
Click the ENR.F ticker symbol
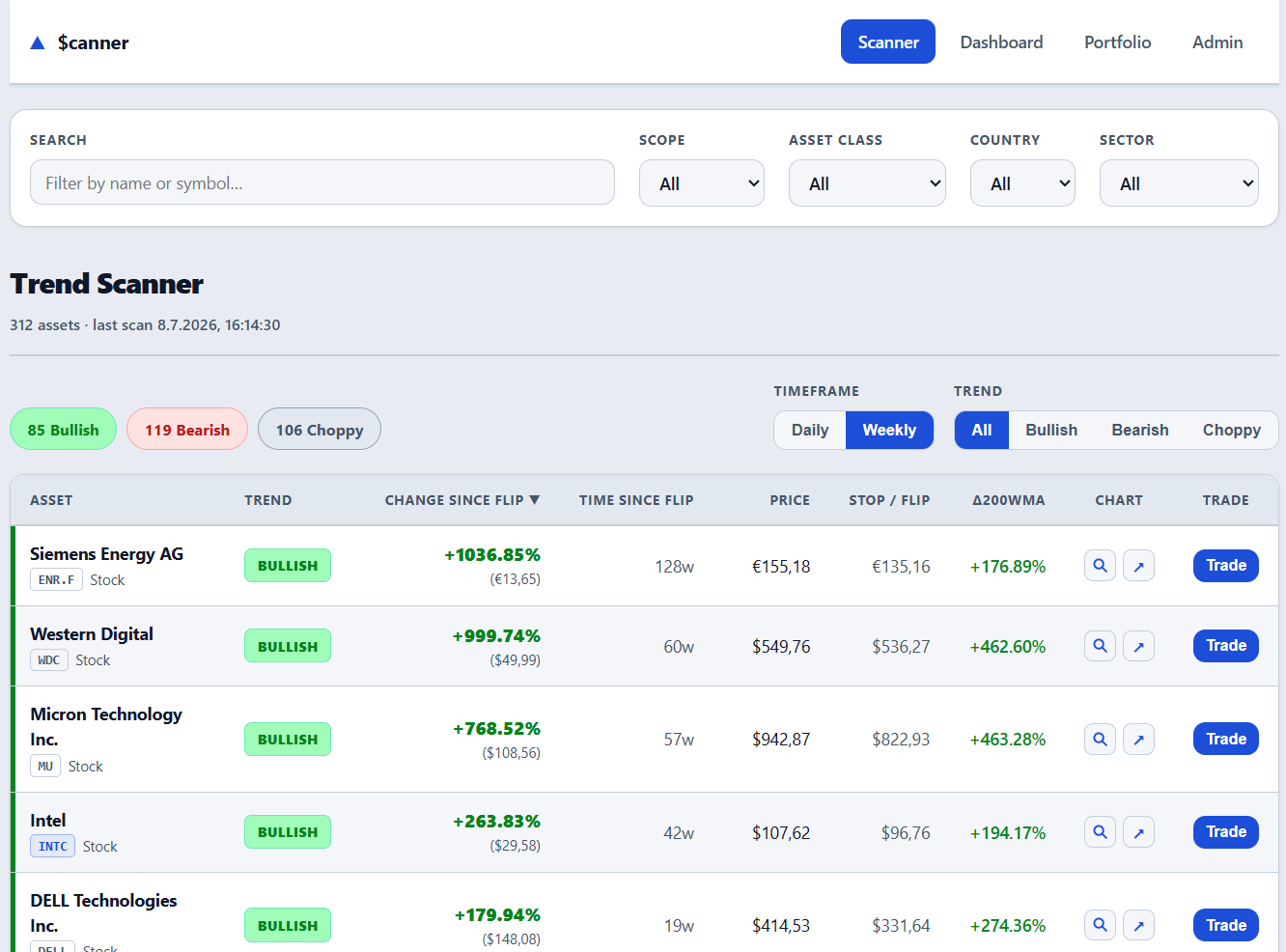coord(56,580)
